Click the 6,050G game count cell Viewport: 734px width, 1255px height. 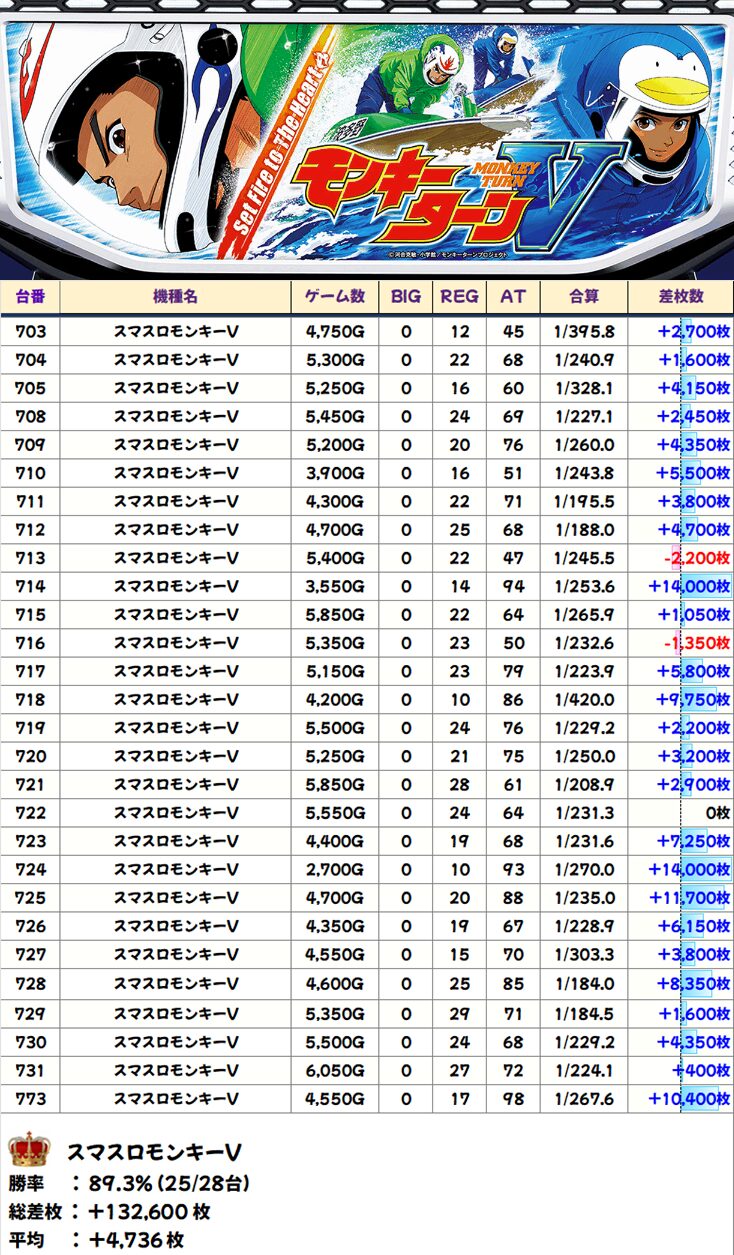click(334, 1071)
